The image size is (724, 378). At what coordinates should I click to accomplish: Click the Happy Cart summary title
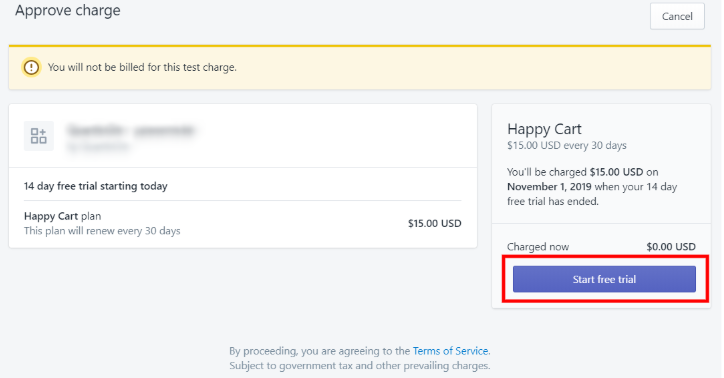pos(544,129)
